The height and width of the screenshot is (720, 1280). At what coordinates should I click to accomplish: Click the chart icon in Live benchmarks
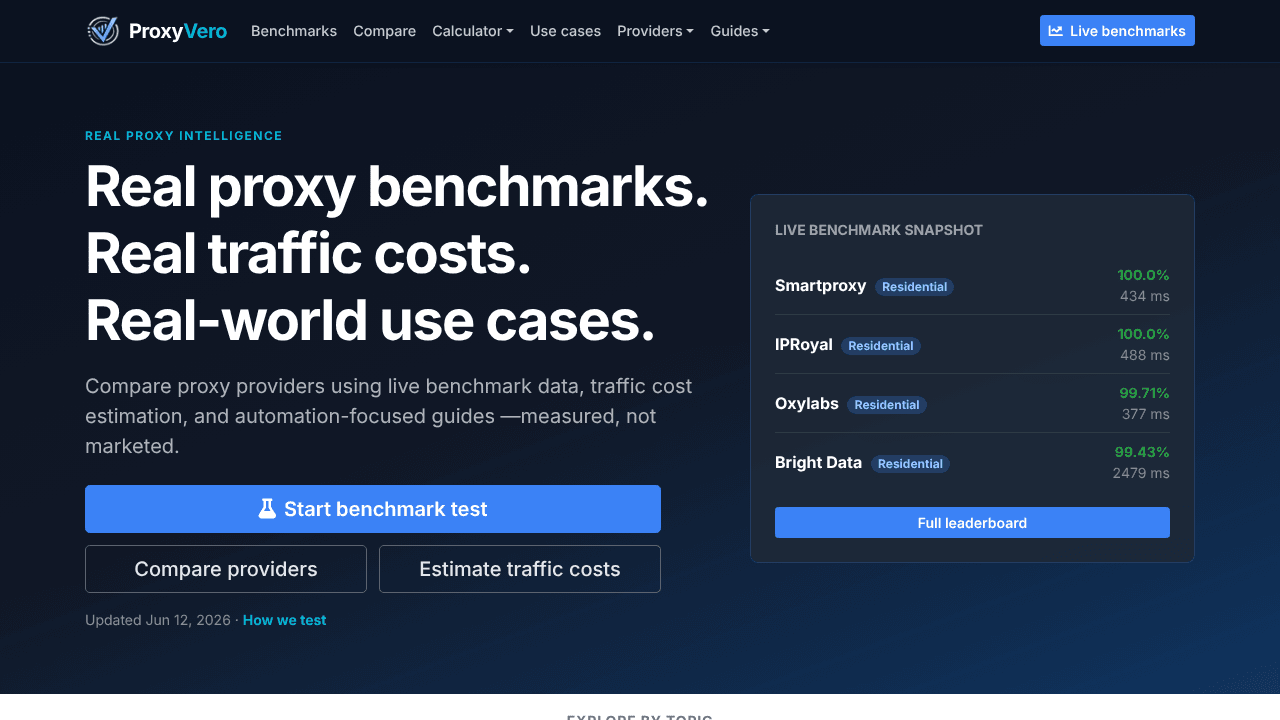pos(1056,31)
